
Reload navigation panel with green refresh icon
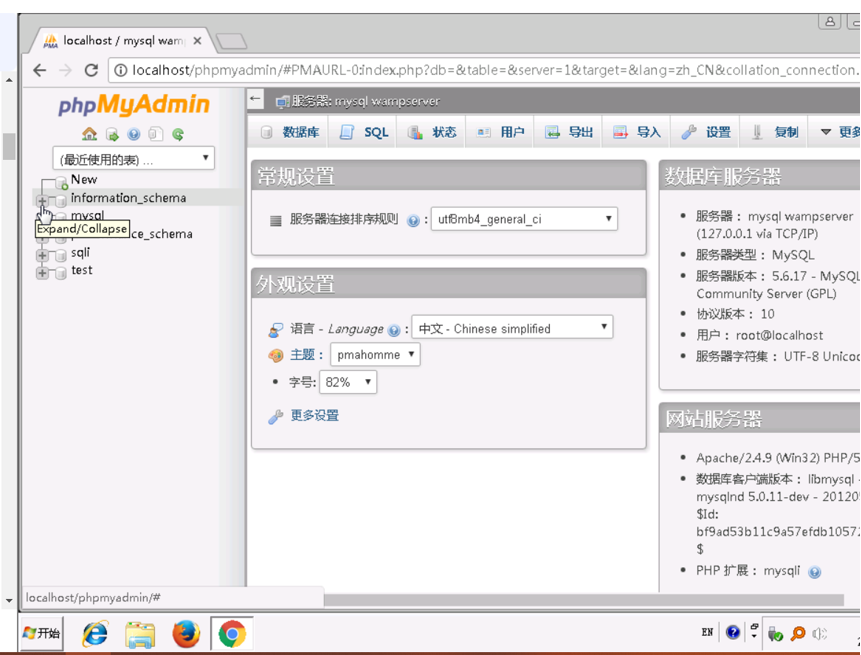[178, 134]
